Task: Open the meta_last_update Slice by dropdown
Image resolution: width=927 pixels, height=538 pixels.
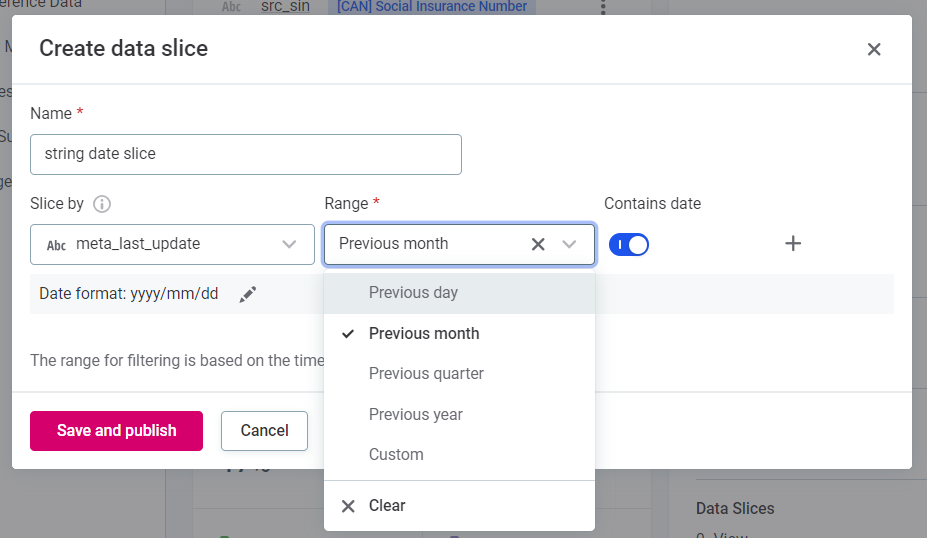Action: point(172,244)
